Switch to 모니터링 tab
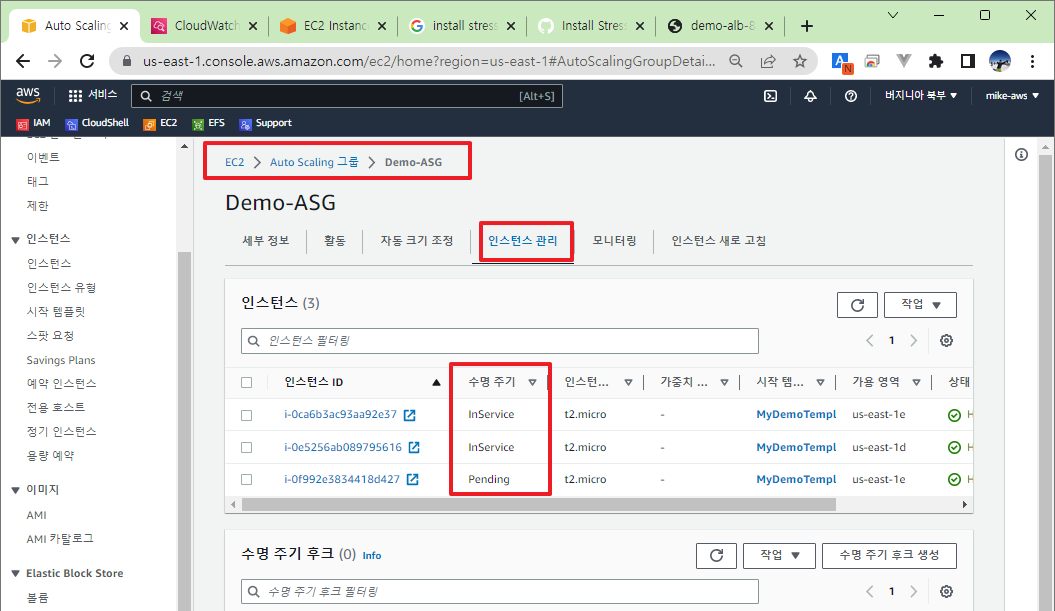The width and height of the screenshot is (1055, 611). point(614,241)
